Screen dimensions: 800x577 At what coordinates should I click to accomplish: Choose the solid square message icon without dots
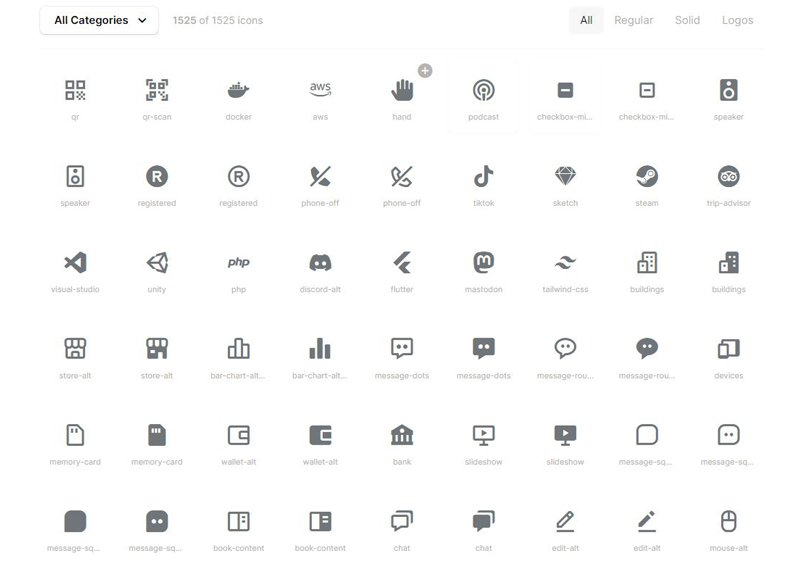(75, 521)
